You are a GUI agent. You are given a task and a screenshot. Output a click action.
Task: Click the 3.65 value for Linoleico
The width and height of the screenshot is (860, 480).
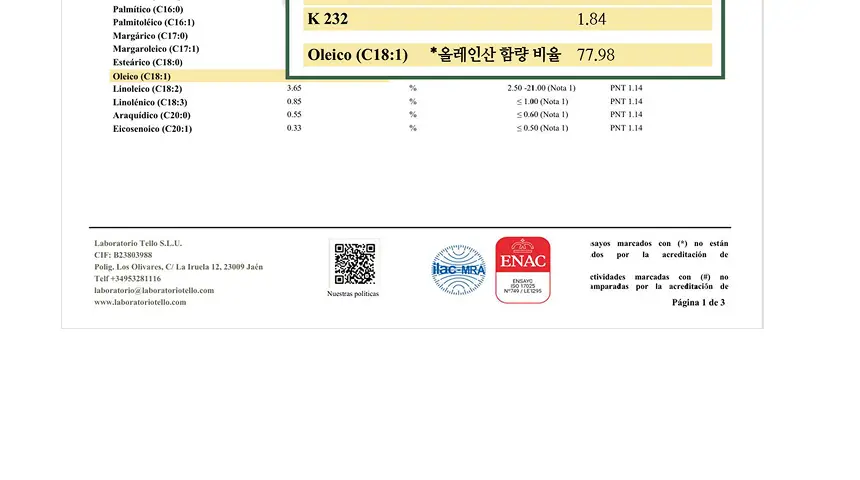[294, 88]
